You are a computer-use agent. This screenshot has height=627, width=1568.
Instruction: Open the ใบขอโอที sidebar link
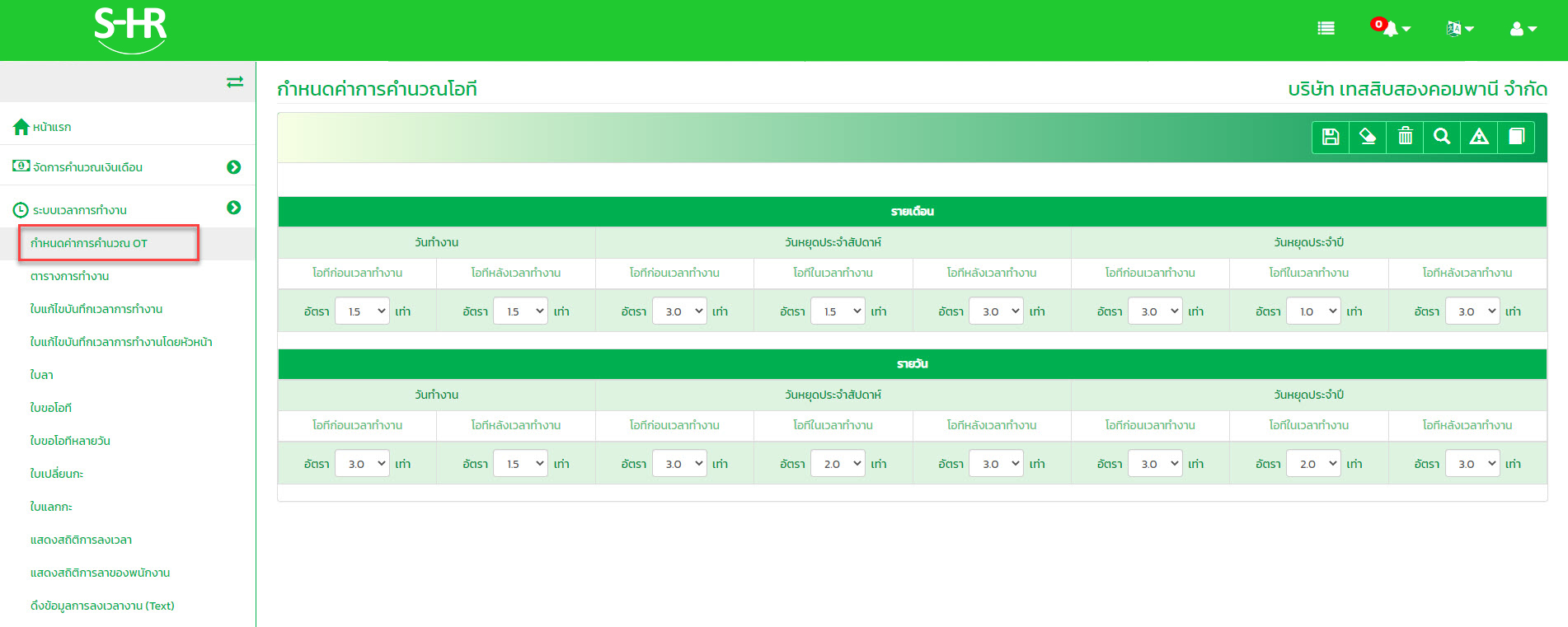click(x=51, y=408)
